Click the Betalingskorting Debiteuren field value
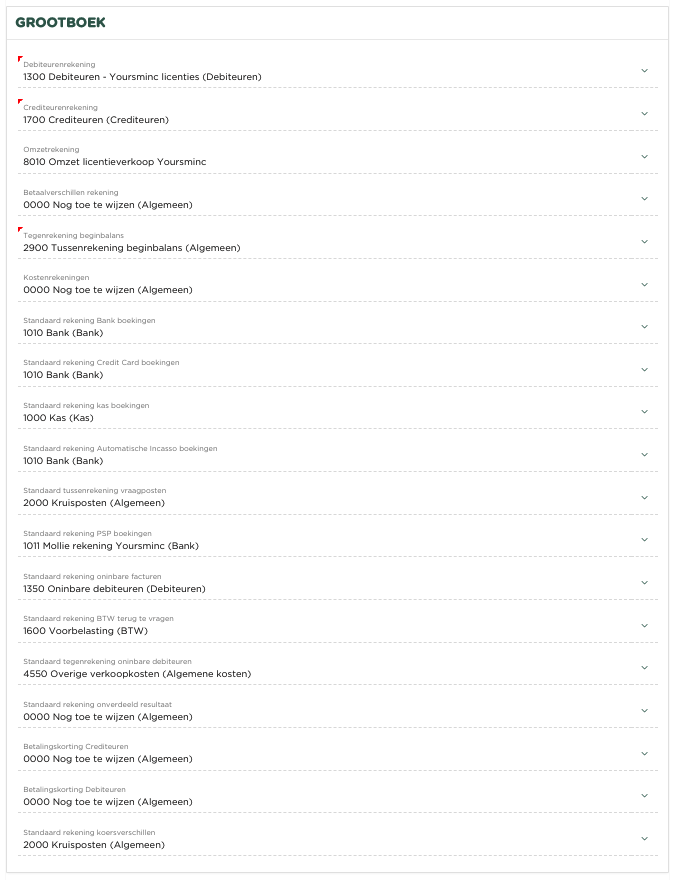The image size is (677, 880). point(107,802)
